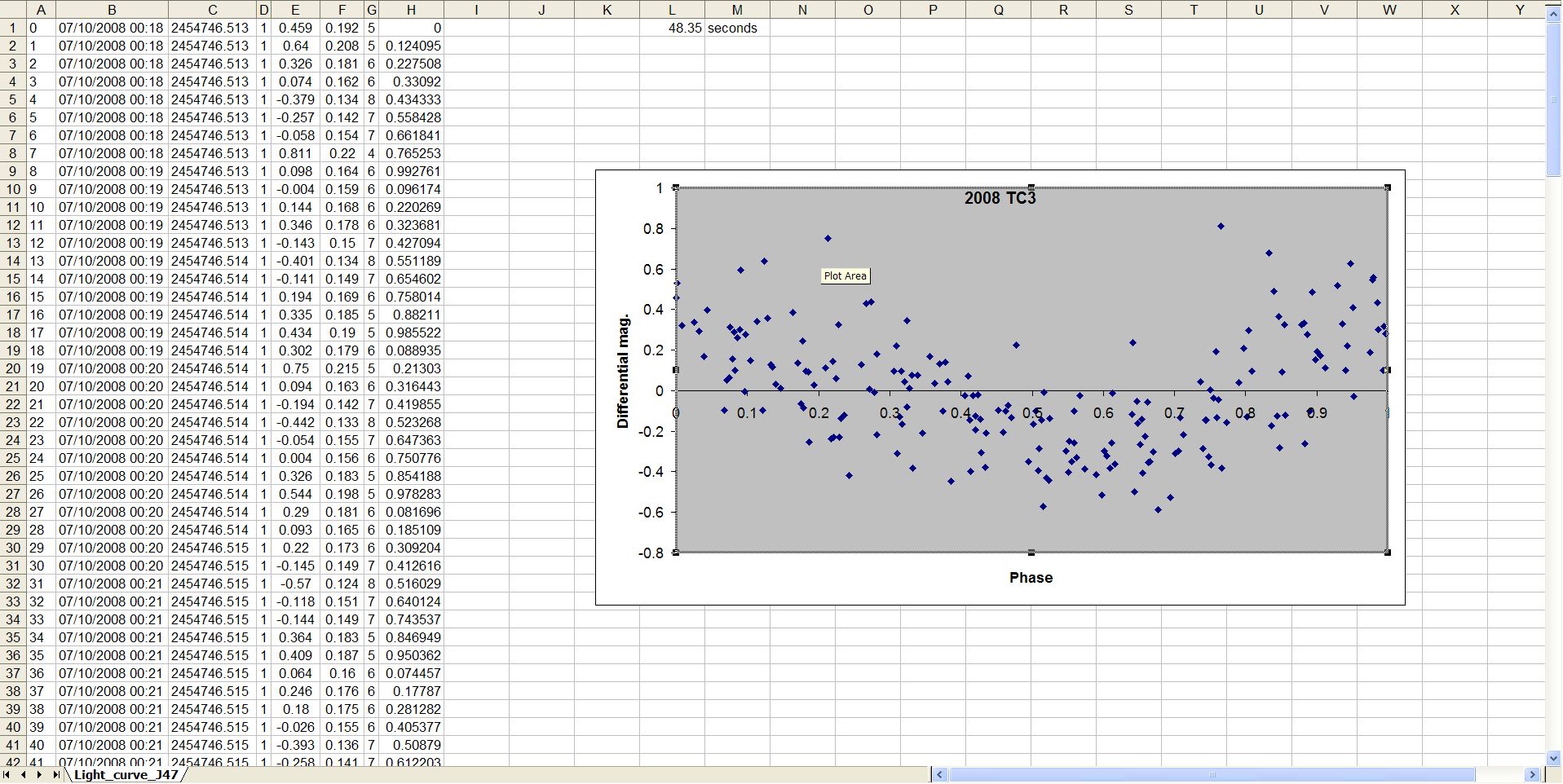Click cell with value 0.215
Viewport: 1563px width, 784px height.
342,368
